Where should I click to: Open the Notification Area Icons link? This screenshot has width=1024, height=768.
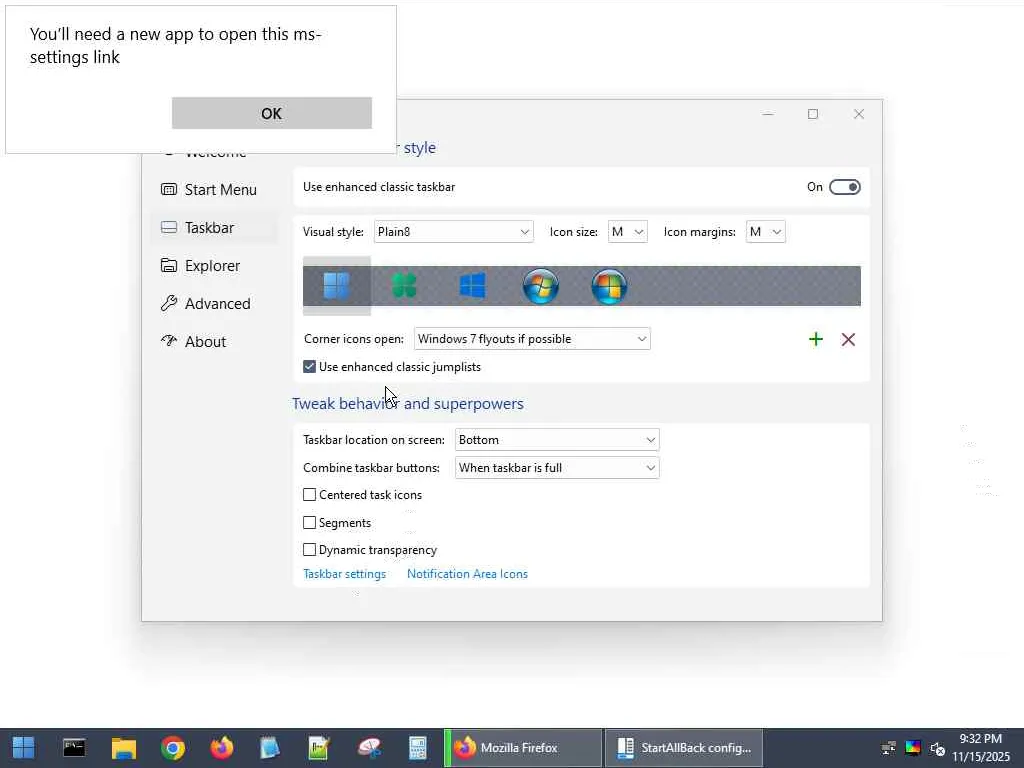click(x=467, y=574)
